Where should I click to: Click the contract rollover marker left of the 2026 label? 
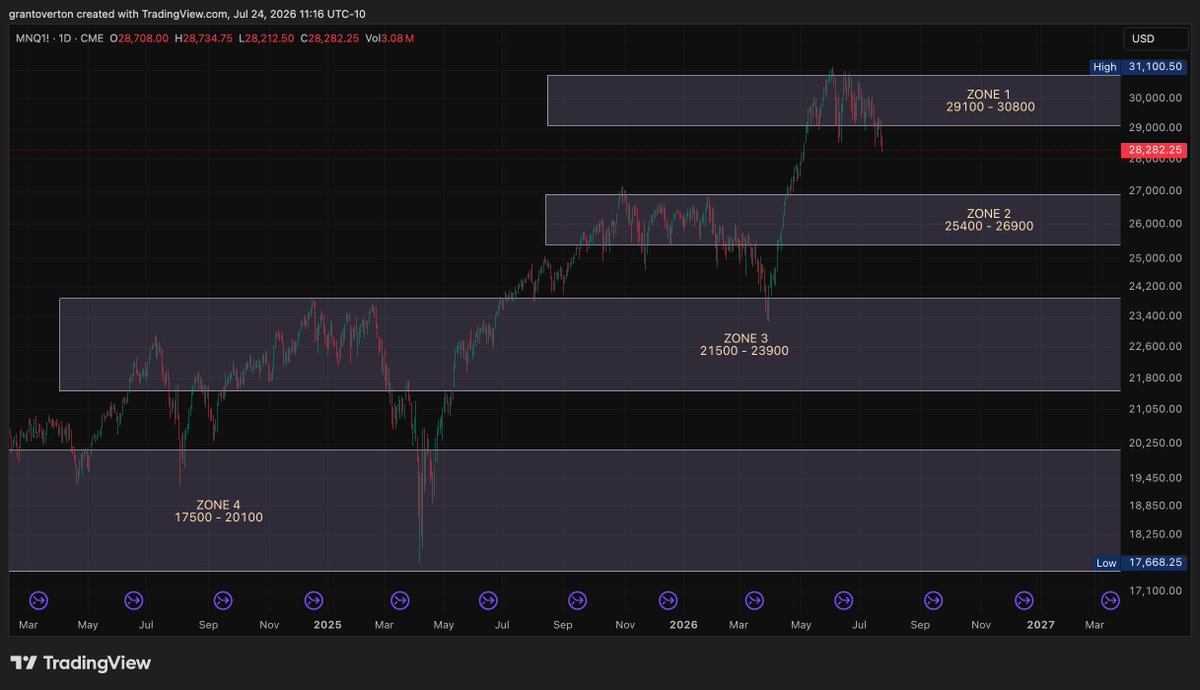coord(668,600)
